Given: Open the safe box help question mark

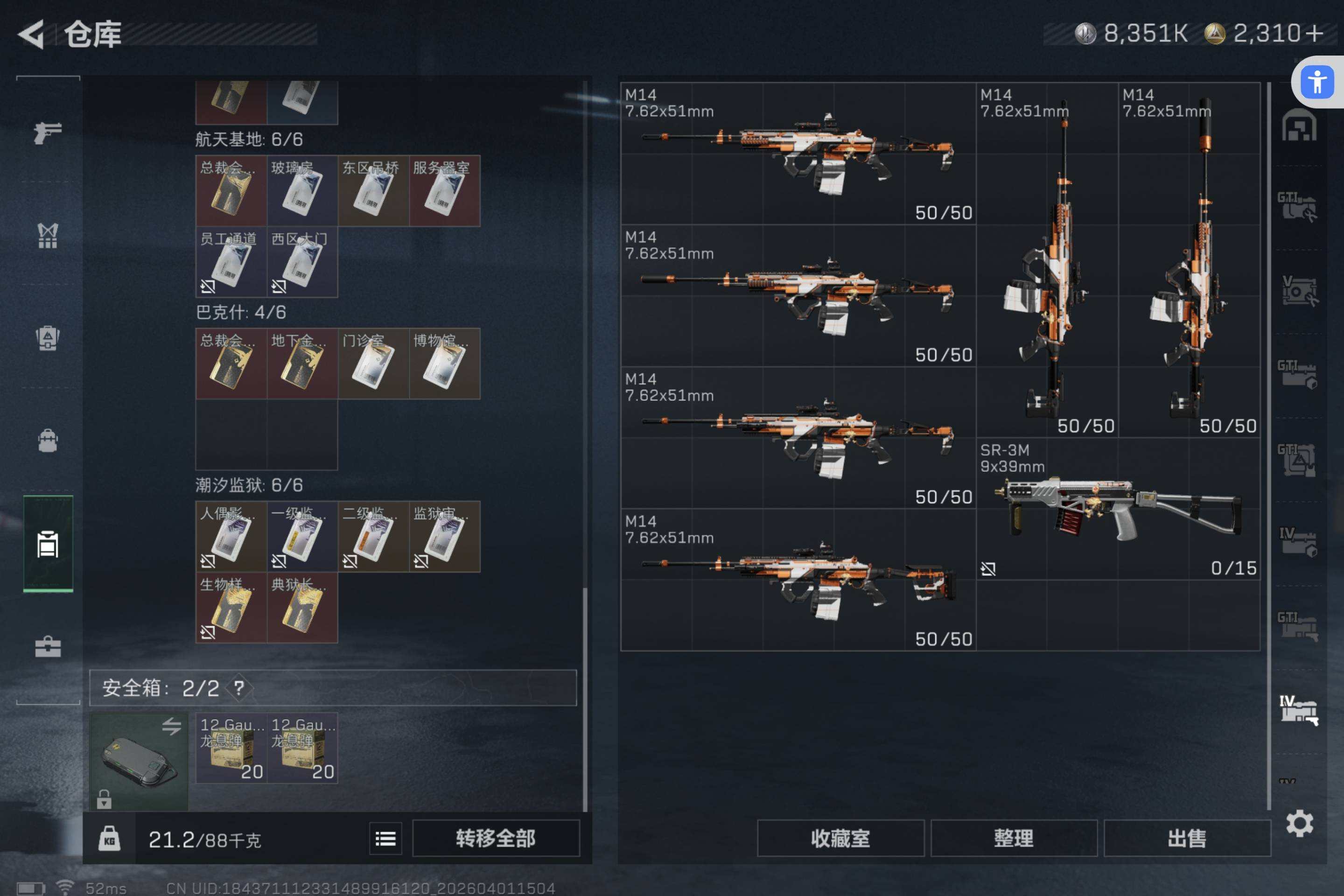Looking at the screenshot, I should [x=239, y=687].
